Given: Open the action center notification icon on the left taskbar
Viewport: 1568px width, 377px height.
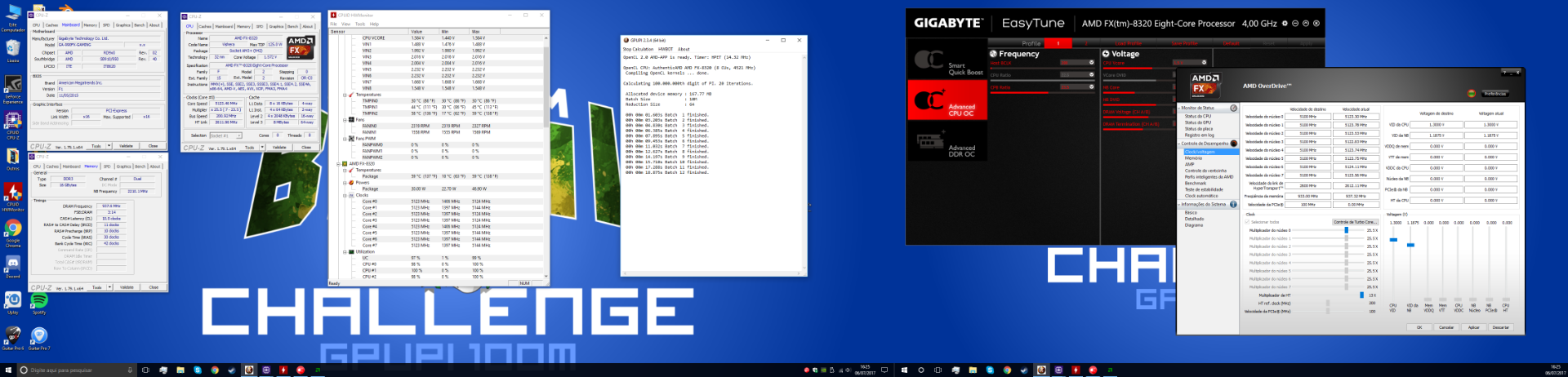Looking at the screenshot, I should coord(884,370).
